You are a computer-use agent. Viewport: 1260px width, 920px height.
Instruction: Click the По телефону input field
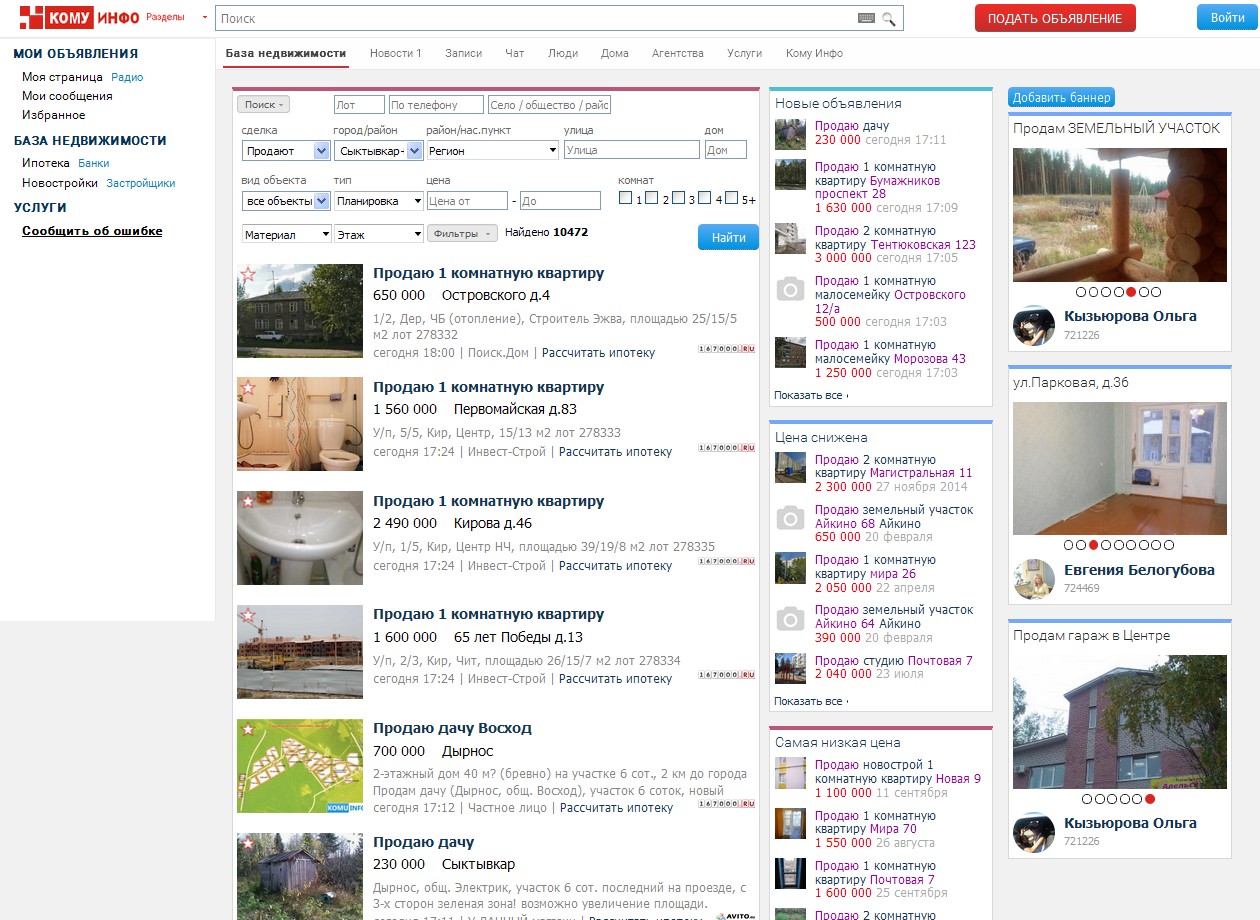pyautogui.click(x=436, y=105)
